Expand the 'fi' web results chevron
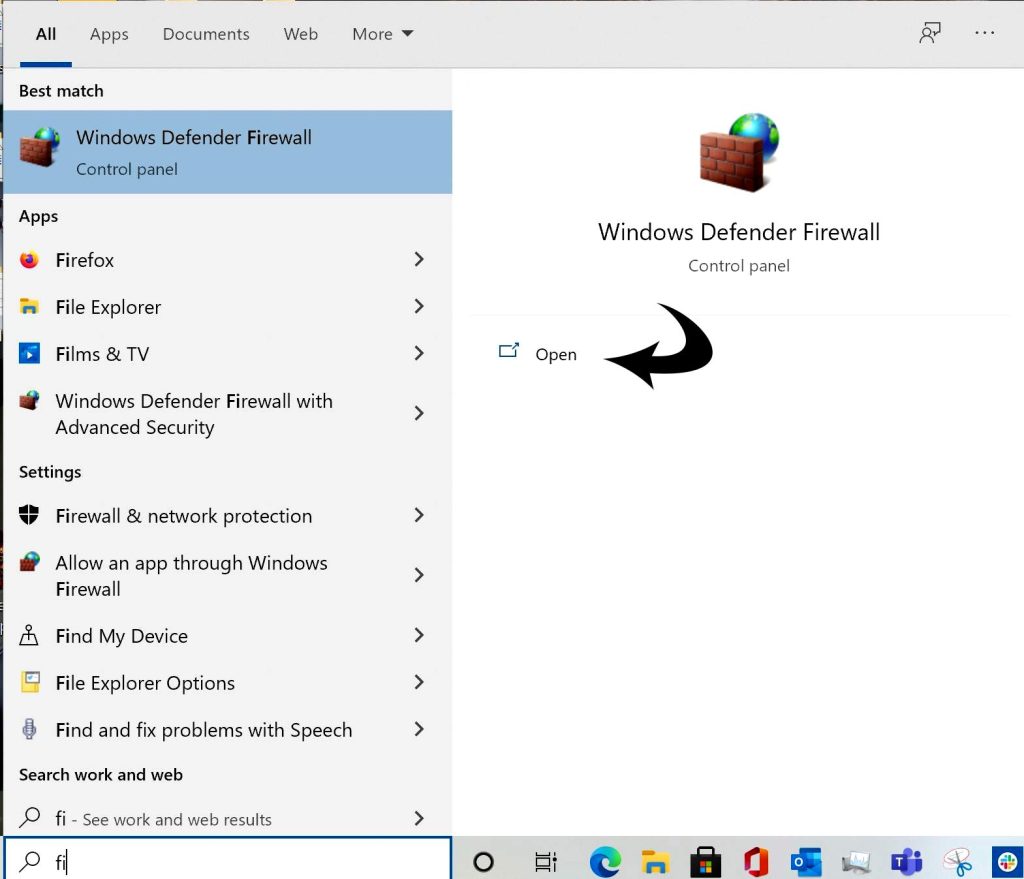1024x879 pixels. (419, 818)
